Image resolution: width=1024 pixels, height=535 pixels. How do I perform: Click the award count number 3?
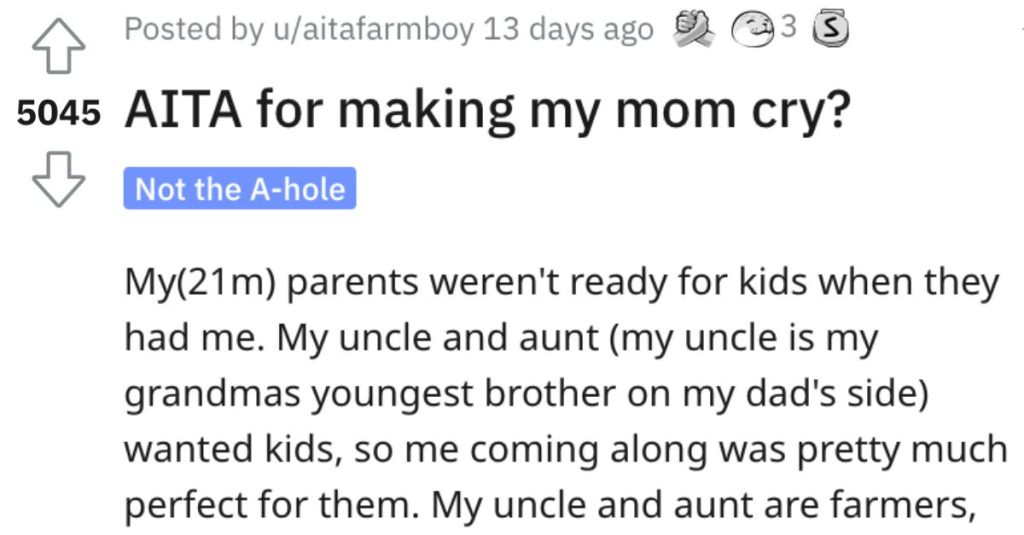pyautogui.click(x=789, y=27)
